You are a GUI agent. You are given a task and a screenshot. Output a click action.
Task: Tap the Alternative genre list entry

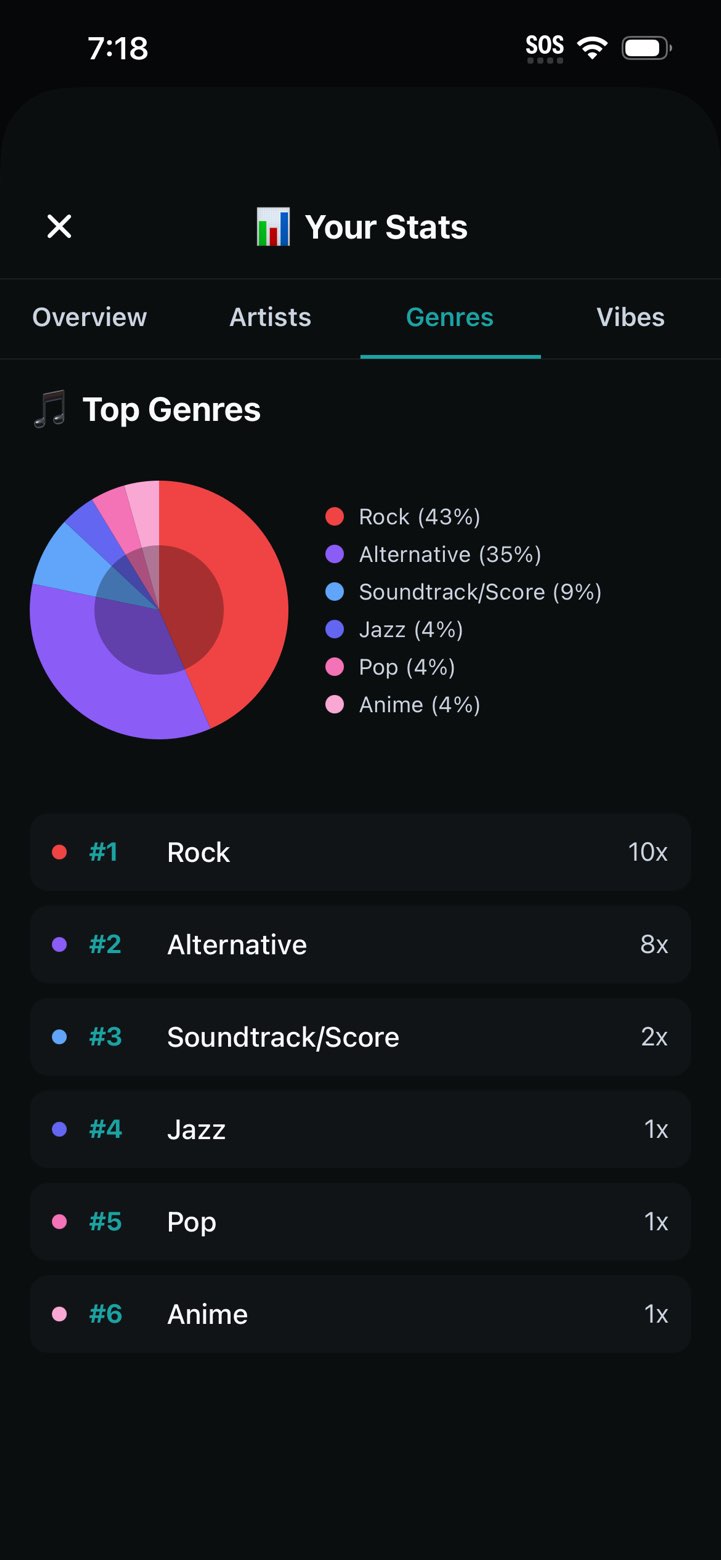tap(360, 944)
